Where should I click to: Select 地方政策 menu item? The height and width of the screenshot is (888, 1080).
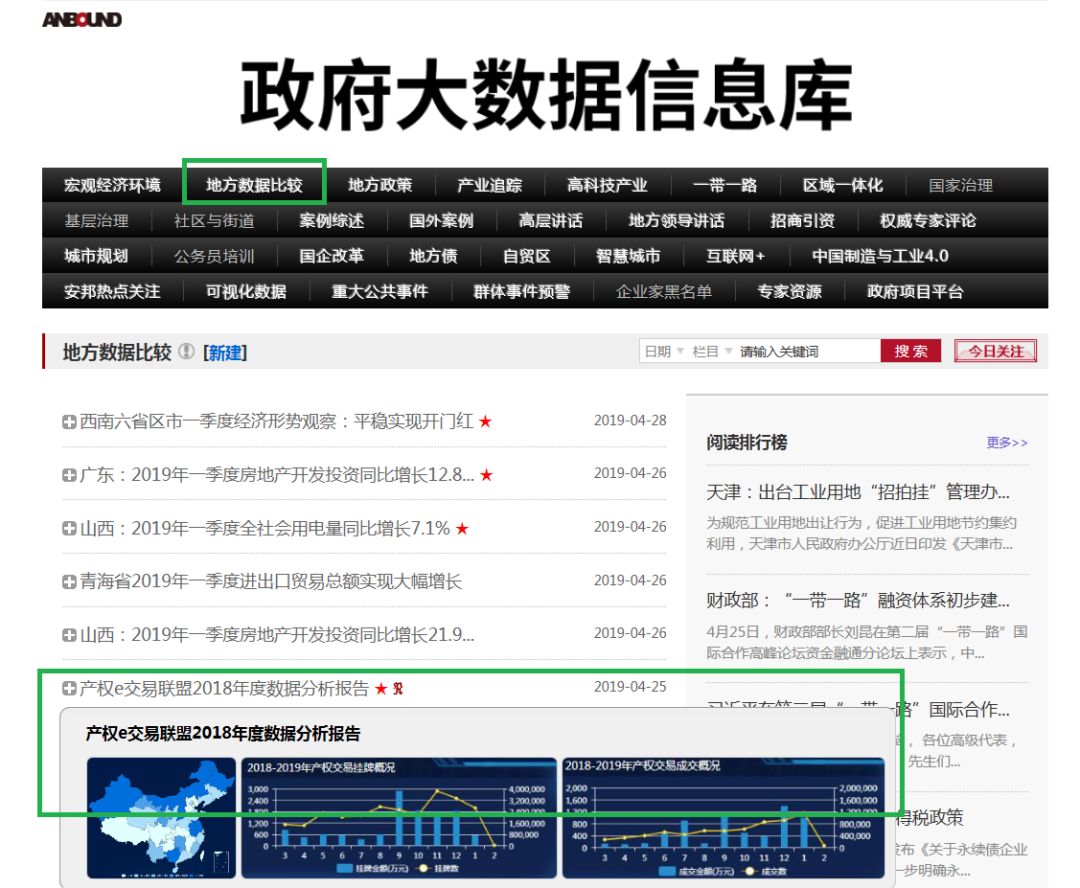click(x=380, y=185)
